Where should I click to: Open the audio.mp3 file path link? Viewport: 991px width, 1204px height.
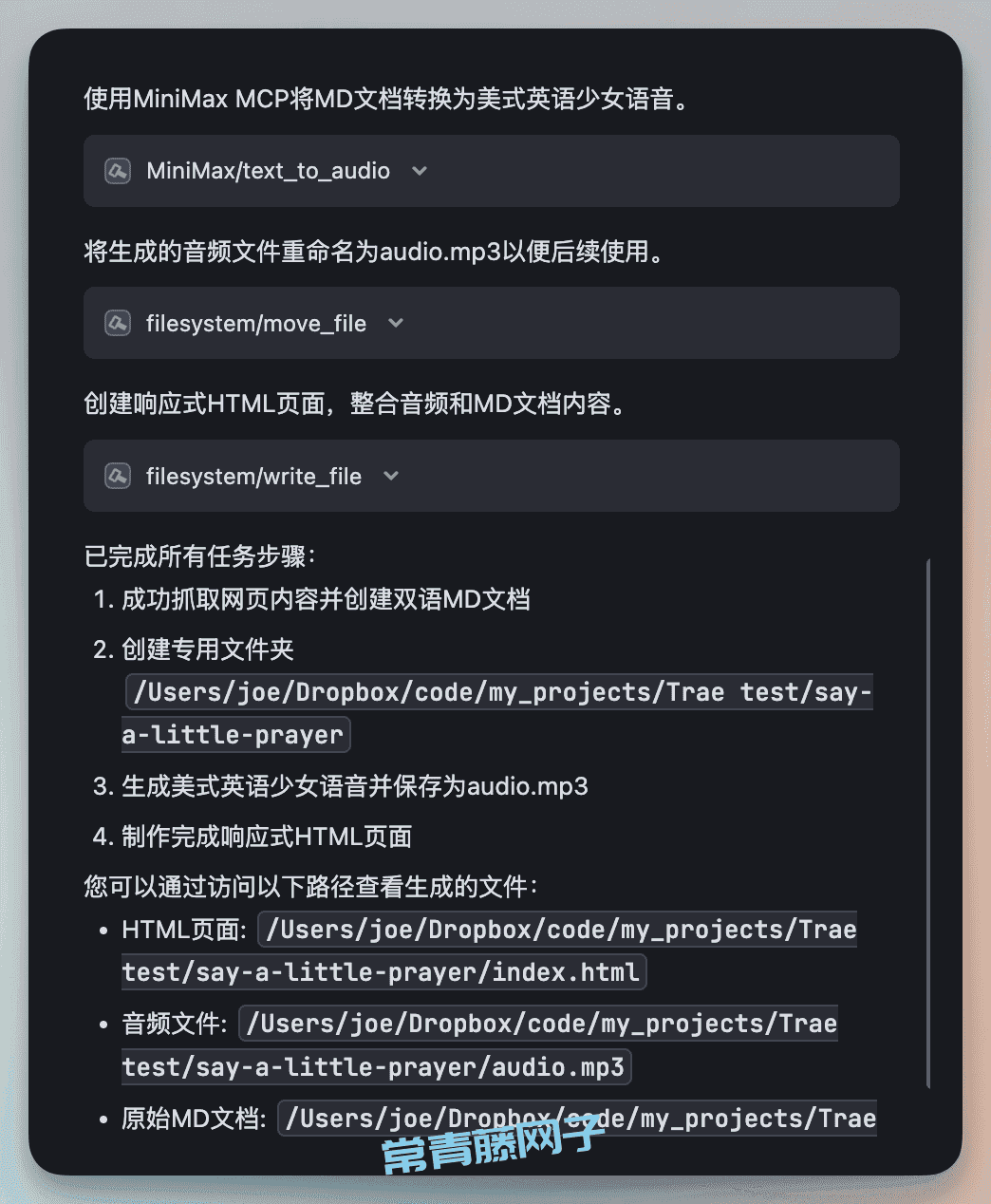coord(480,1045)
